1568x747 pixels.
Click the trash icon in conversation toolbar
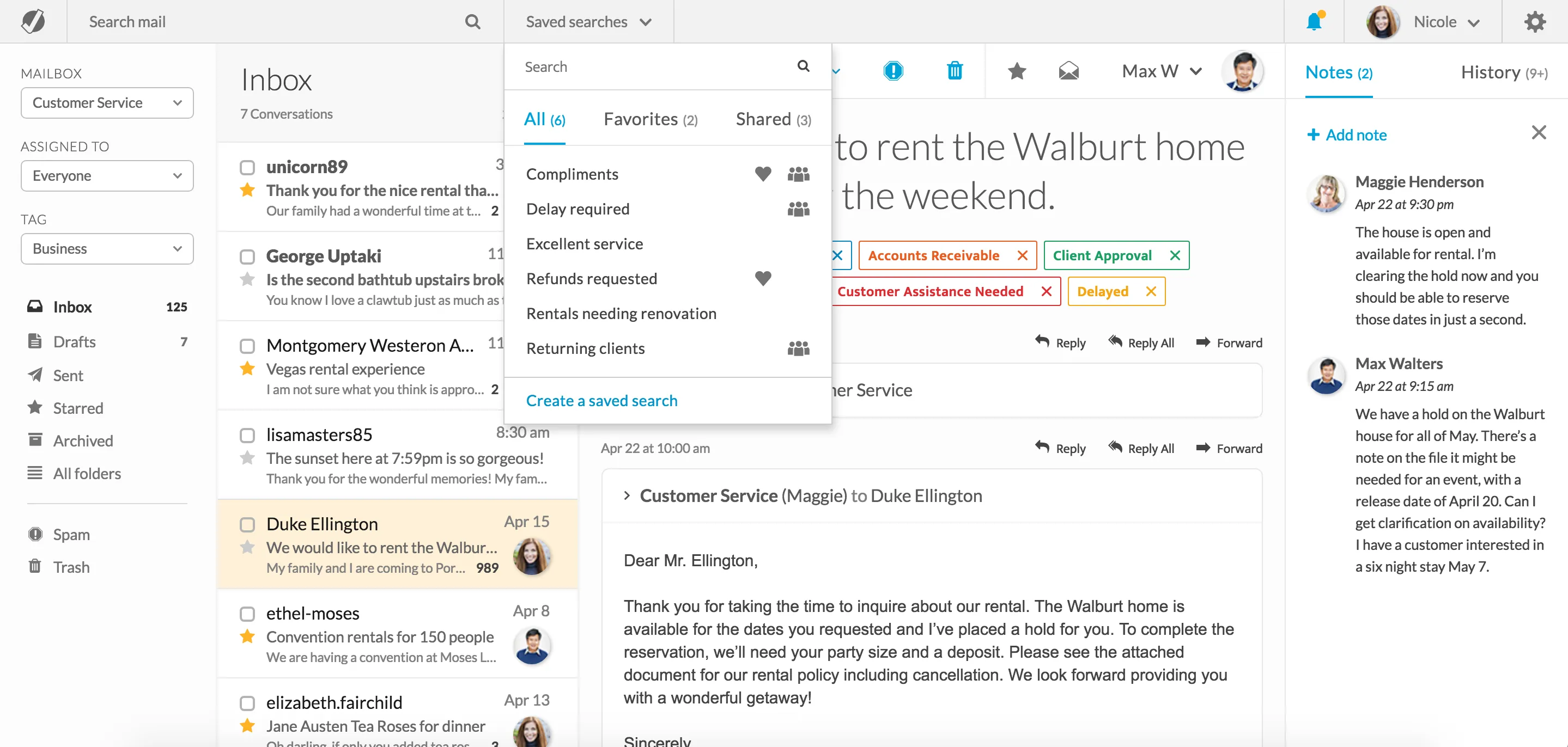(x=955, y=71)
